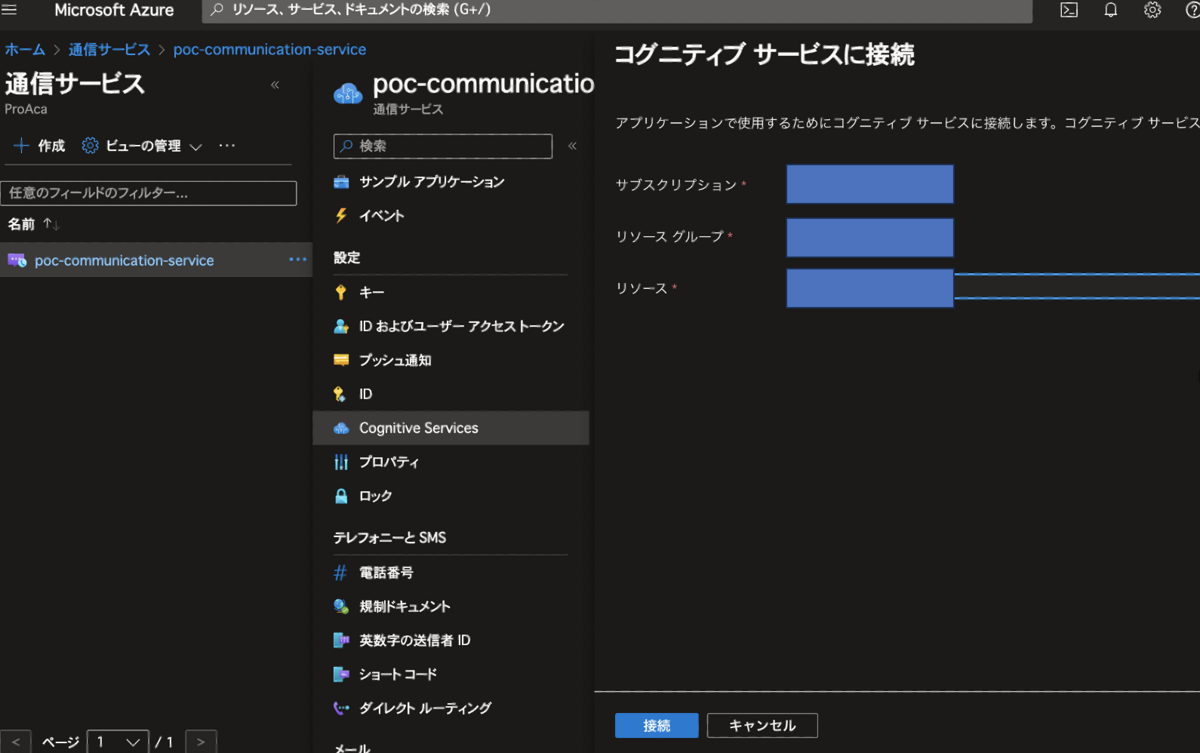Screen dimensions: 1200x753
Task: Open the notifications bell
Action: point(1111,10)
